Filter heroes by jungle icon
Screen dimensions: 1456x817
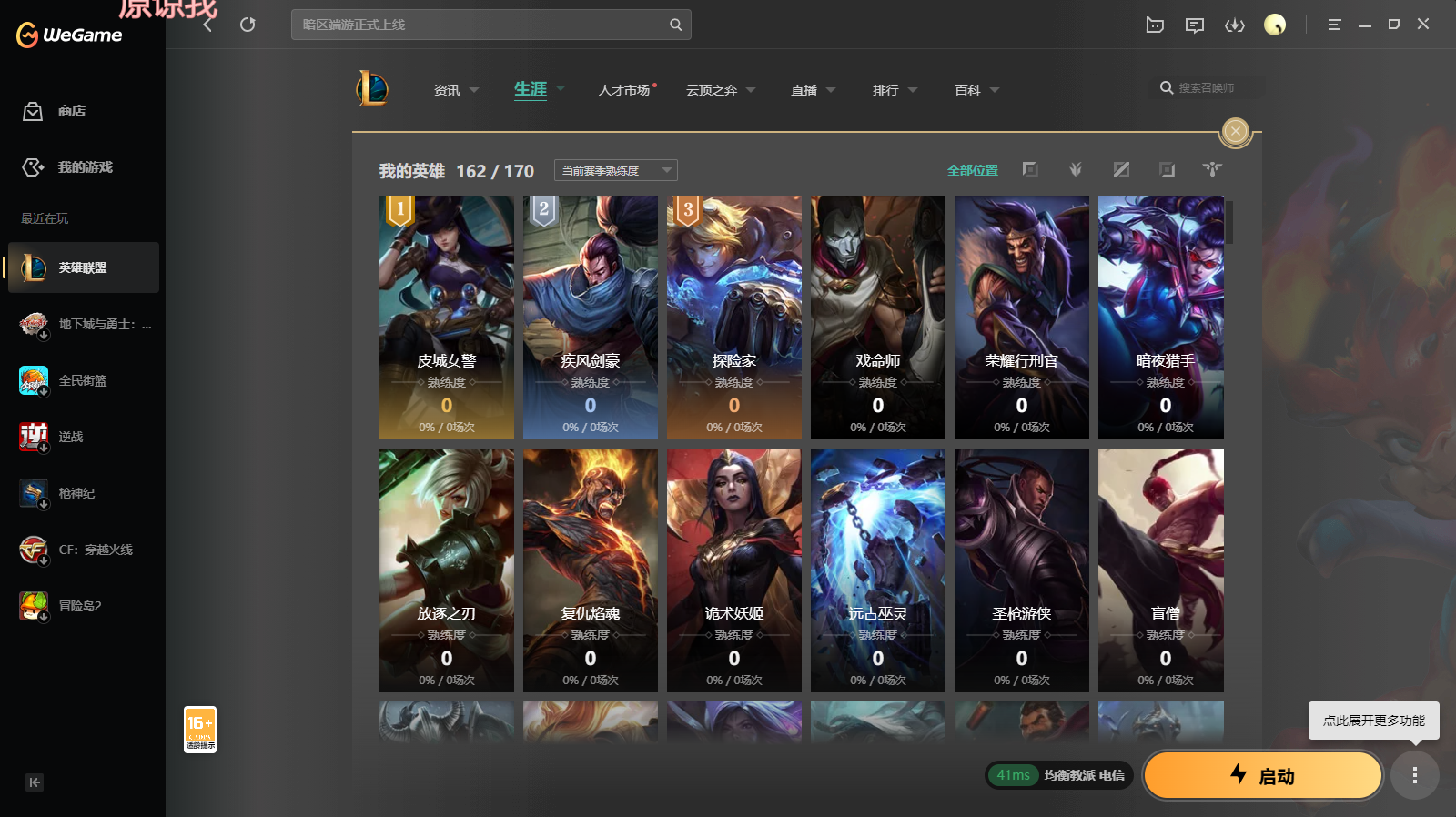(1076, 170)
